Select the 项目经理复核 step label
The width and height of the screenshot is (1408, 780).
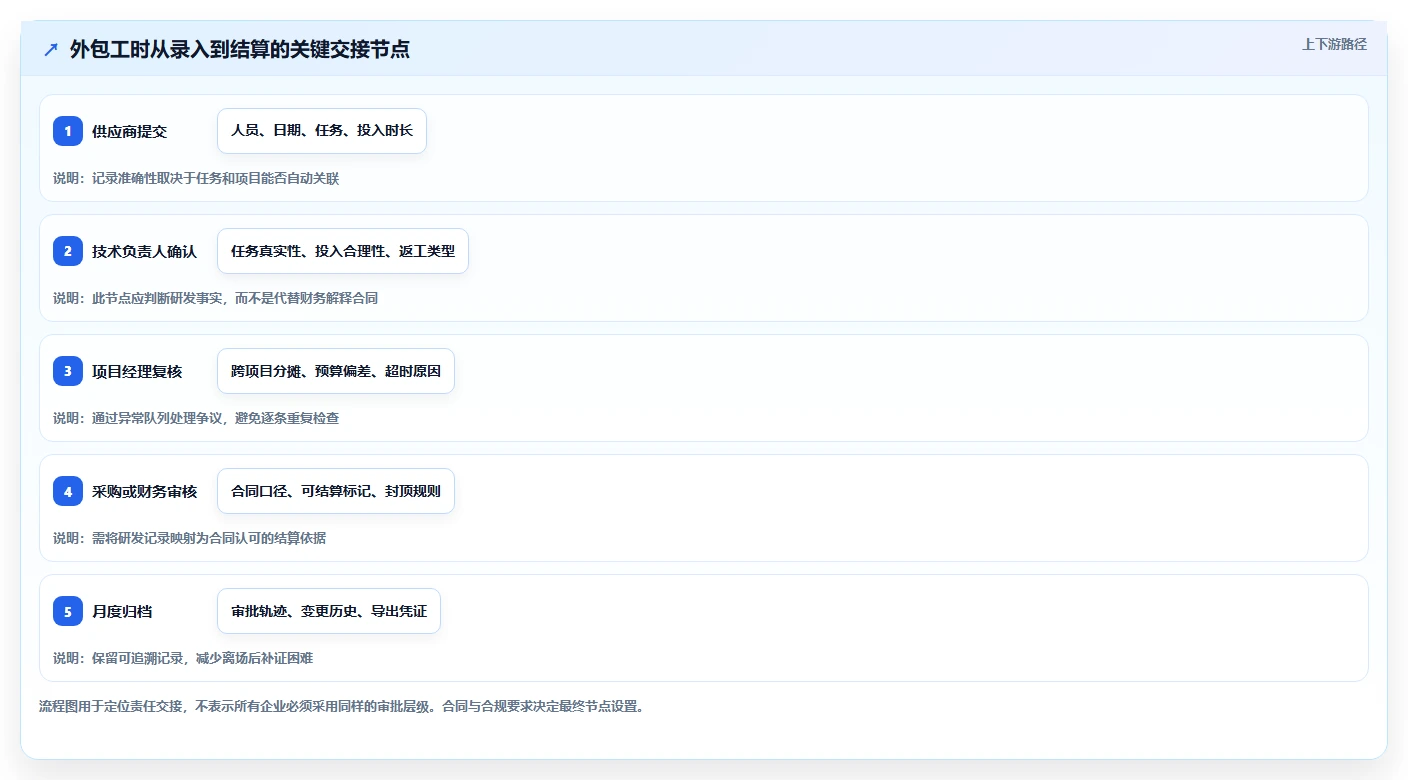(x=137, y=371)
